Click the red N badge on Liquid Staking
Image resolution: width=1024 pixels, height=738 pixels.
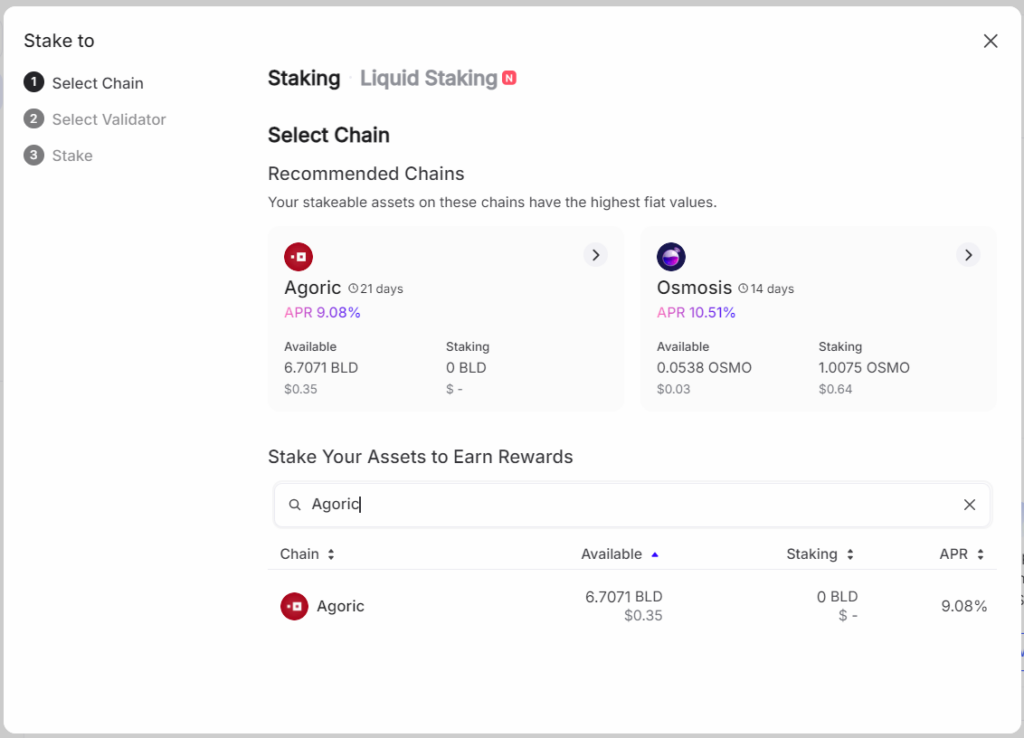tap(509, 78)
